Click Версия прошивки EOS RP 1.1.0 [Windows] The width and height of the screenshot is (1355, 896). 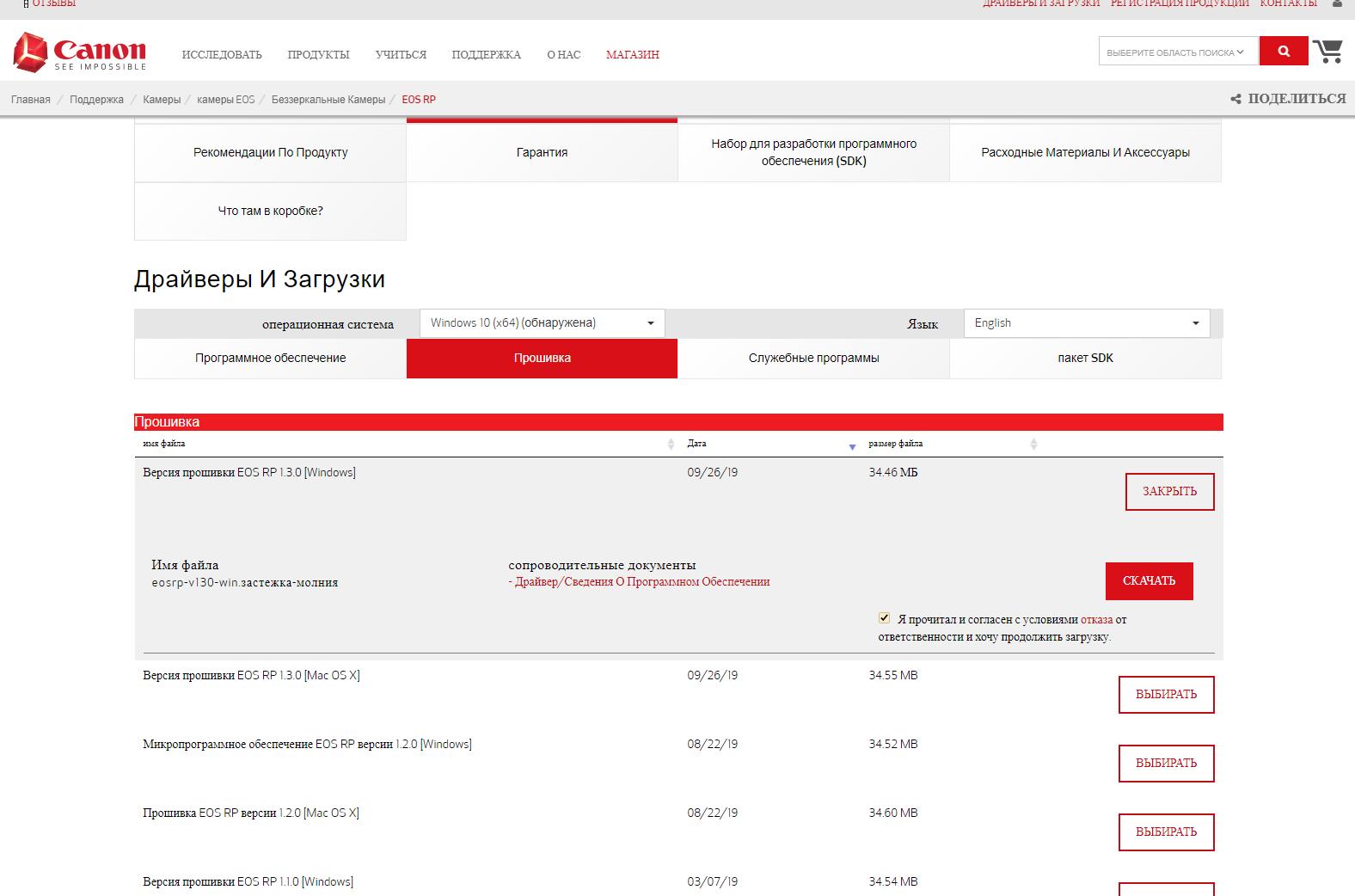tap(248, 882)
